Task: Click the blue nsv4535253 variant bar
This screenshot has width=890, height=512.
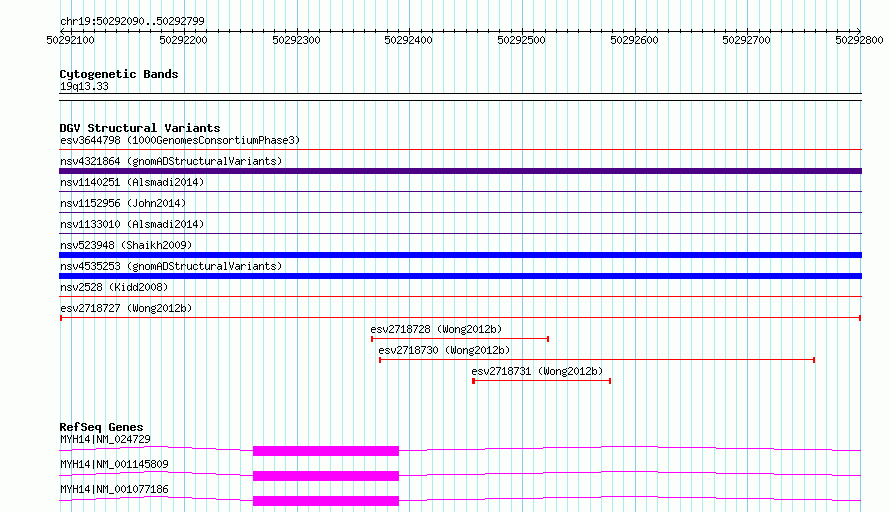Action: coord(460,276)
